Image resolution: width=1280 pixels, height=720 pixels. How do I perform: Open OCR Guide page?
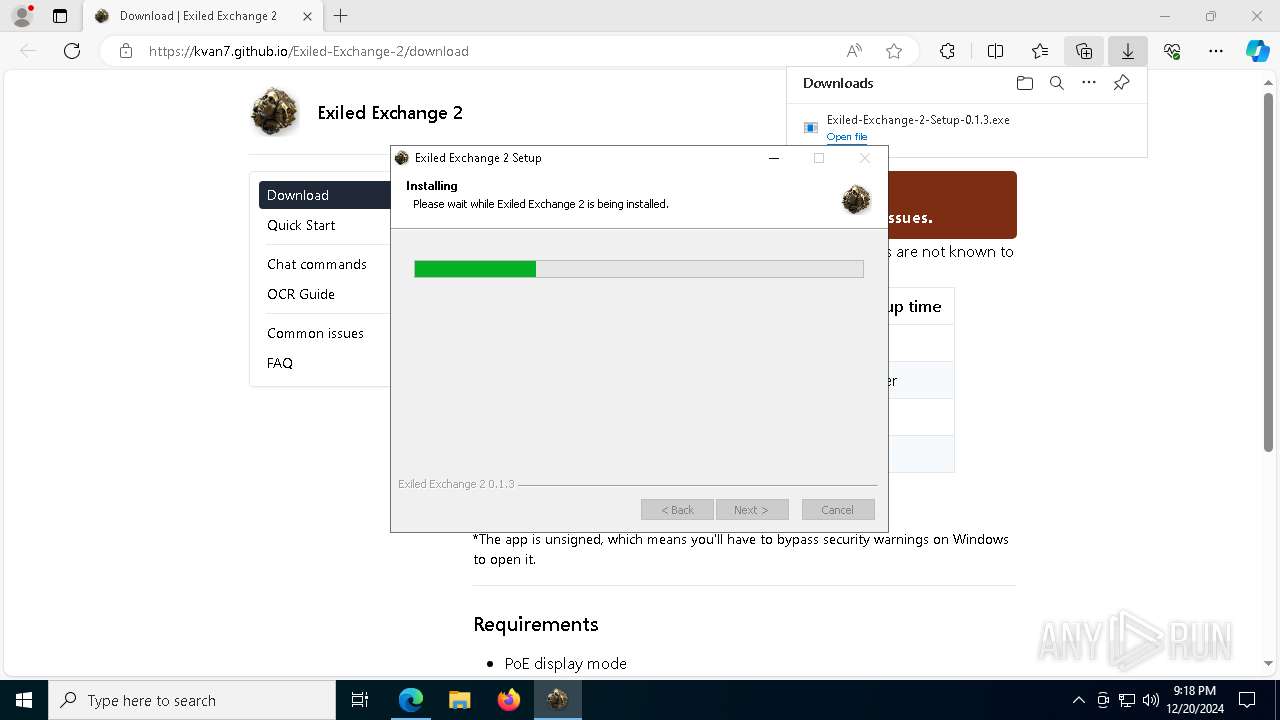click(x=301, y=294)
